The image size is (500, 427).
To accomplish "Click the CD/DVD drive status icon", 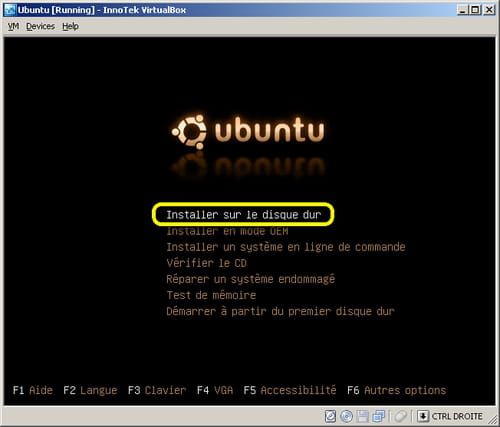I will (x=347, y=416).
